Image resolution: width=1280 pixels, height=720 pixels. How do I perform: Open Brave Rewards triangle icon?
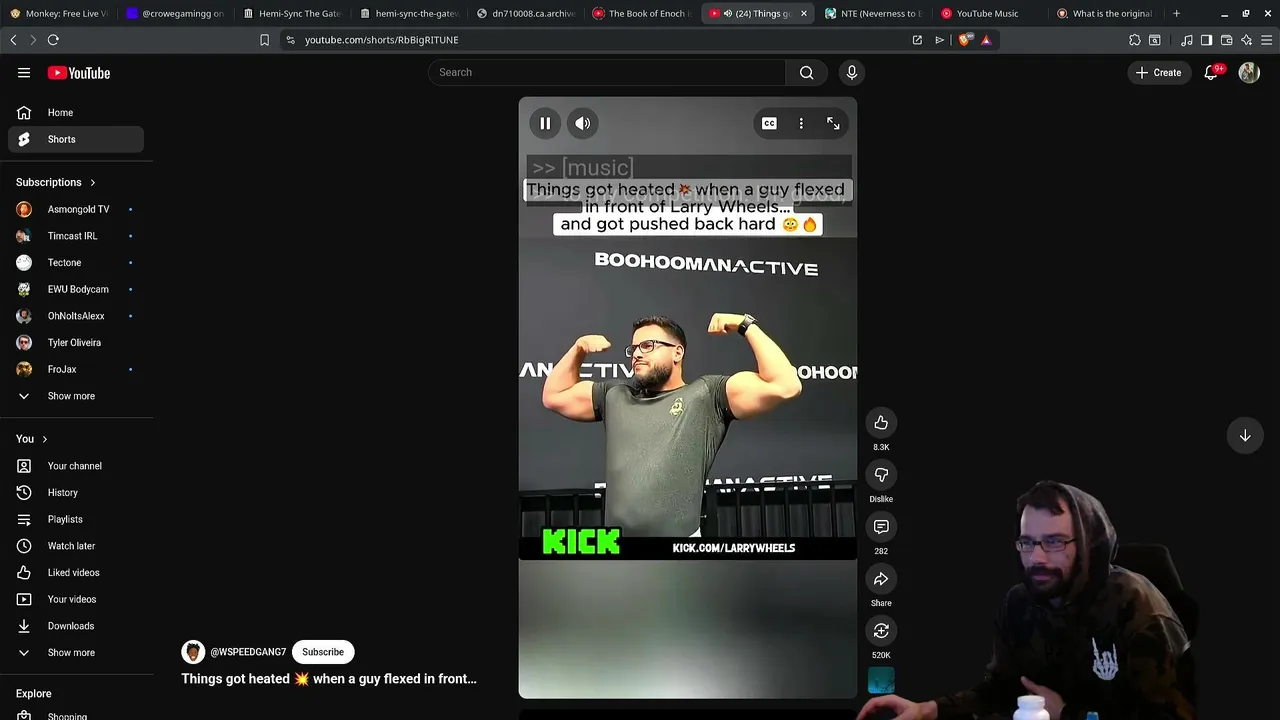pyautogui.click(x=986, y=40)
